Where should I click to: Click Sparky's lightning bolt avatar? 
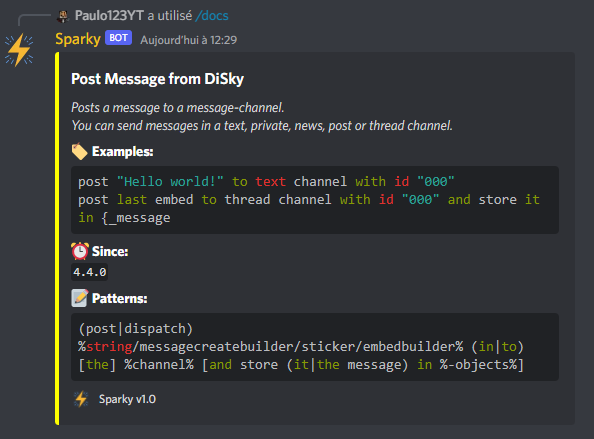pyautogui.click(x=19, y=50)
